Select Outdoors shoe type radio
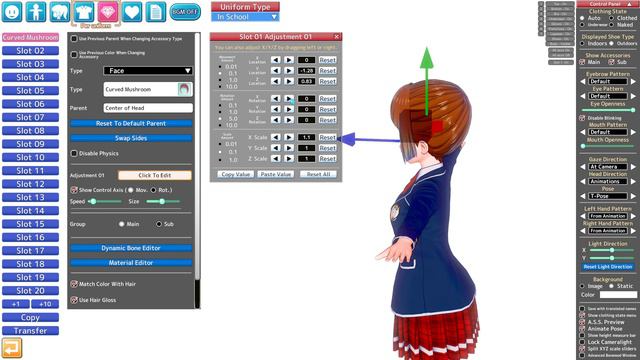This screenshot has height=360, width=640. click(x=611, y=43)
